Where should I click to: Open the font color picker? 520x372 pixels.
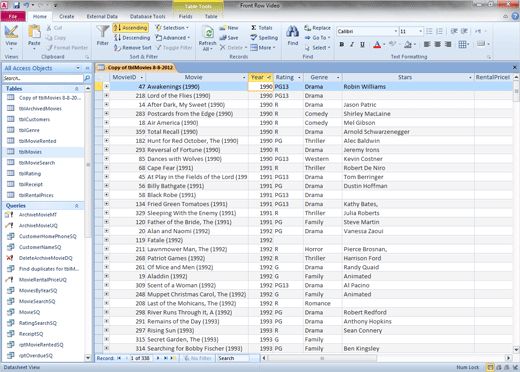coord(384,44)
